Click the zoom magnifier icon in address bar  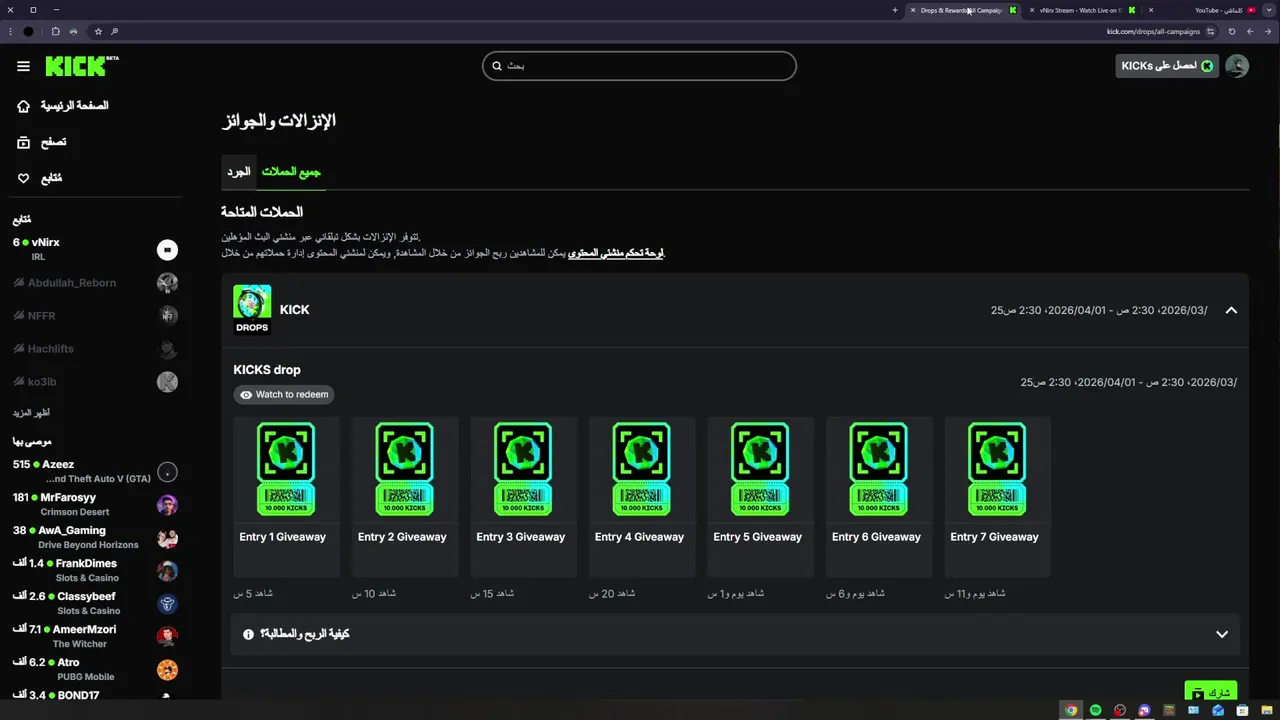point(115,31)
